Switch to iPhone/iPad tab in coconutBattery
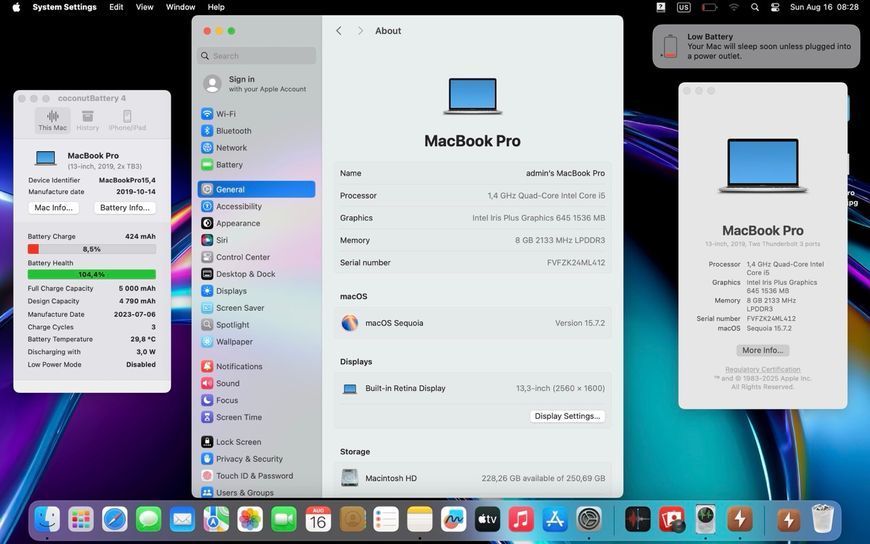This screenshot has height=544, width=870. (x=127, y=120)
